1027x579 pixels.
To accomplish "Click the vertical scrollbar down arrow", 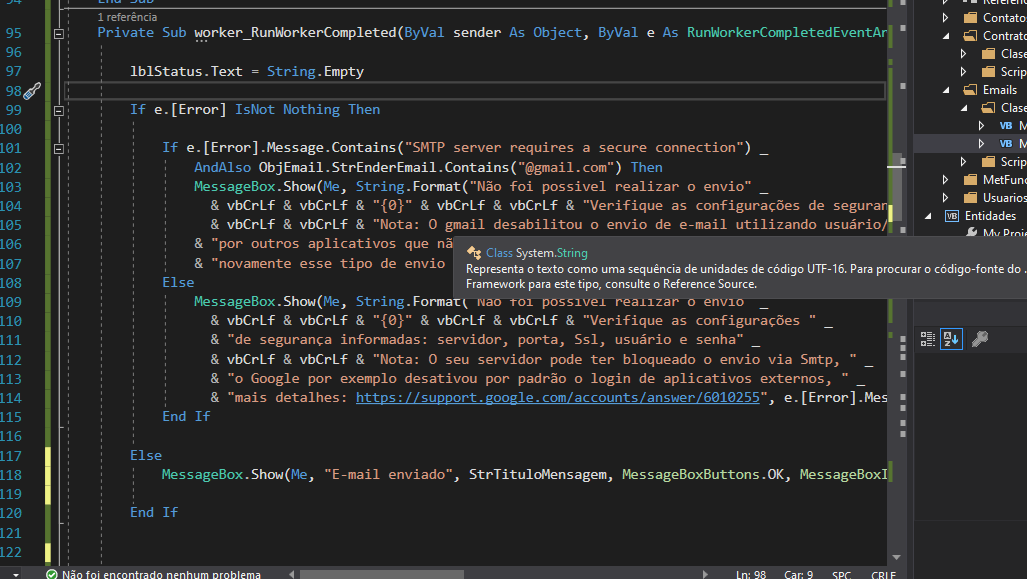I will (897, 557).
